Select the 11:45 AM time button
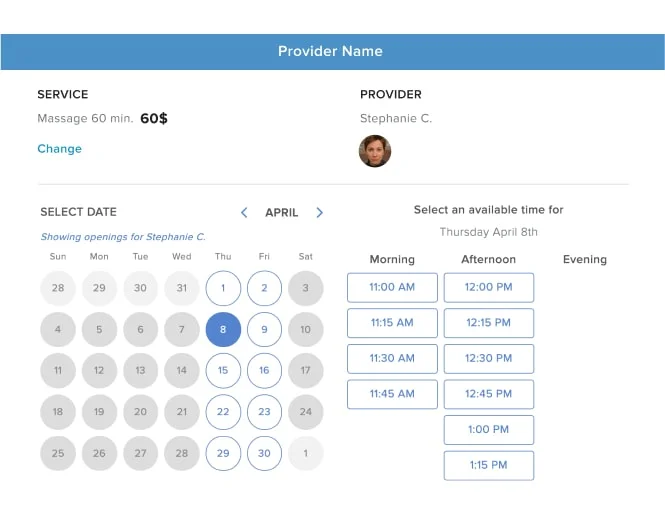The width and height of the screenshot is (665, 520). pyautogui.click(x=392, y=394)
